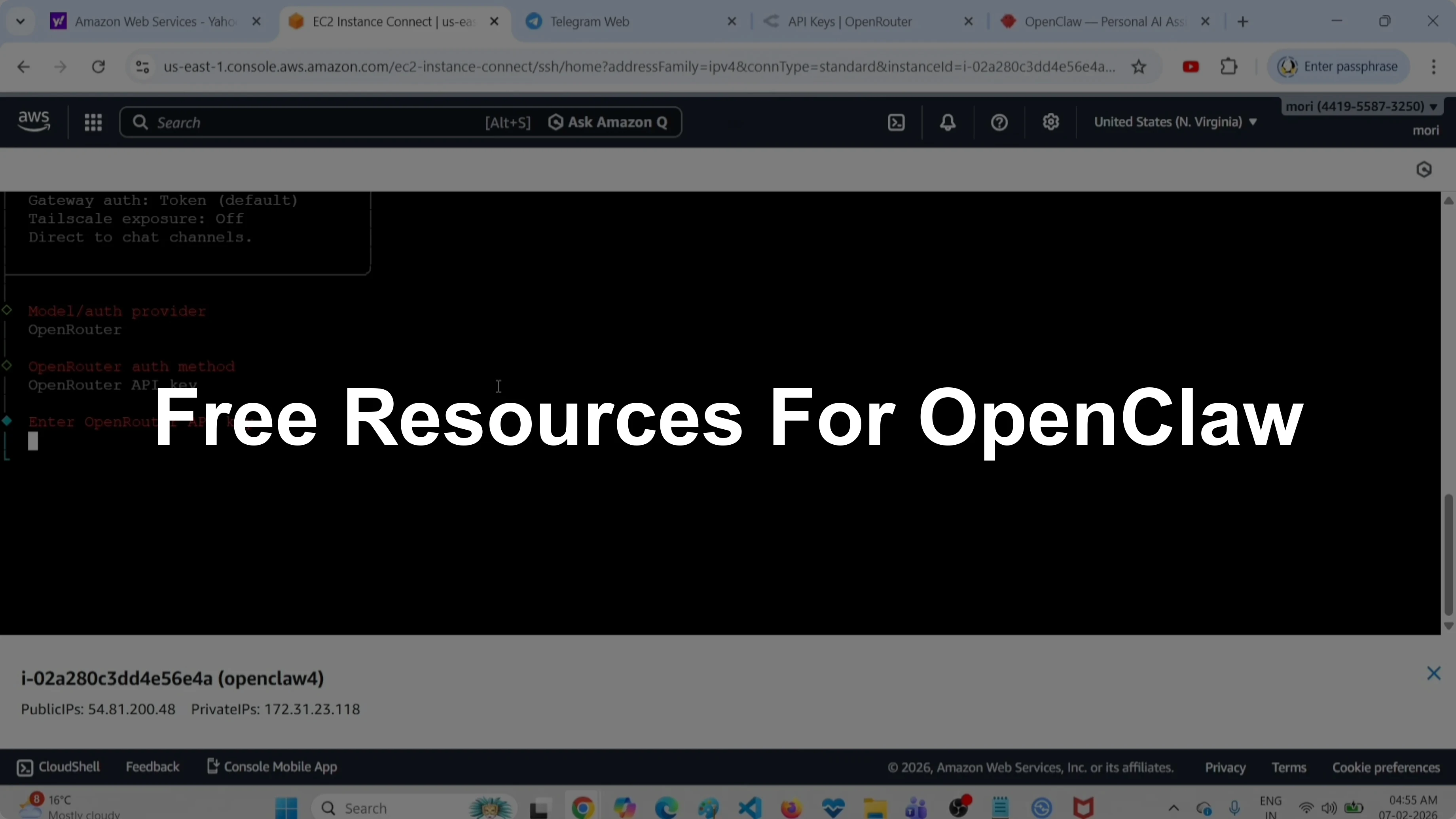1456x819 pixels.
Task: Launch CloudShell from the top navigation bar
Action: coord(896,121)
